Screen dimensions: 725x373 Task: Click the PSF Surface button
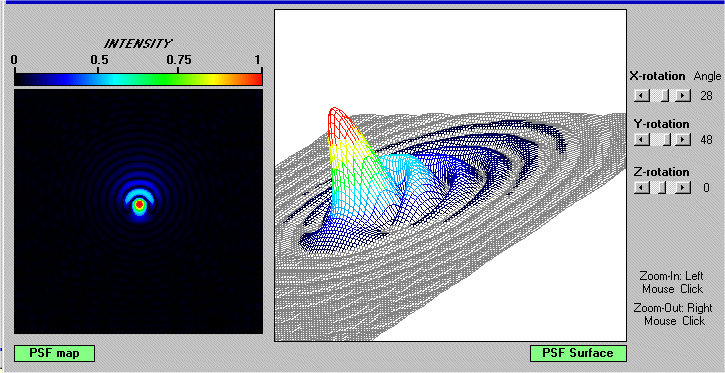coord(578,353)
